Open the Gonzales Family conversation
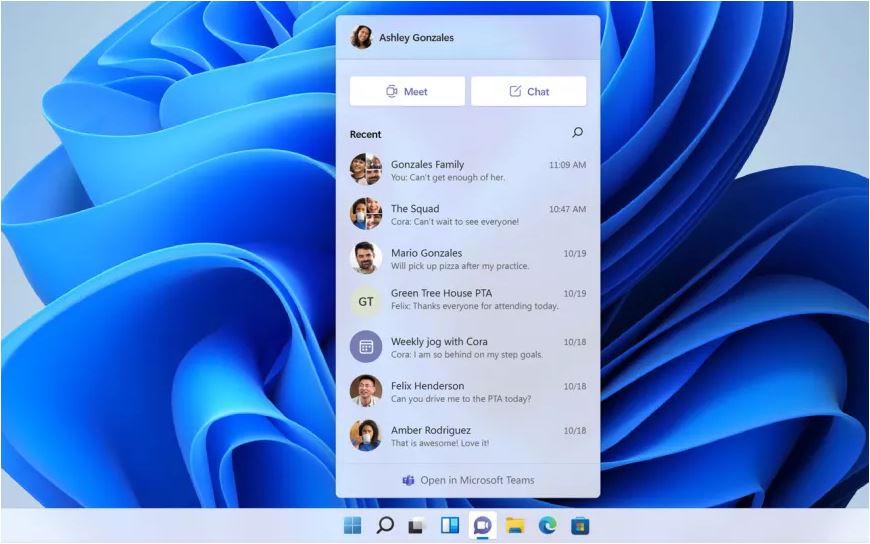 468,170
